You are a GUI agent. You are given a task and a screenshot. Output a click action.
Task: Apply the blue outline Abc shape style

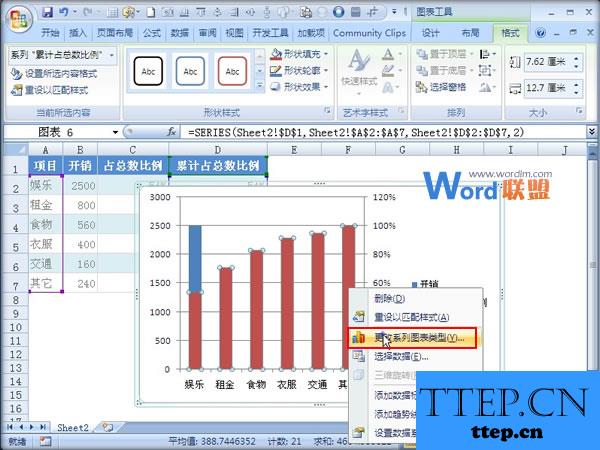190,71
